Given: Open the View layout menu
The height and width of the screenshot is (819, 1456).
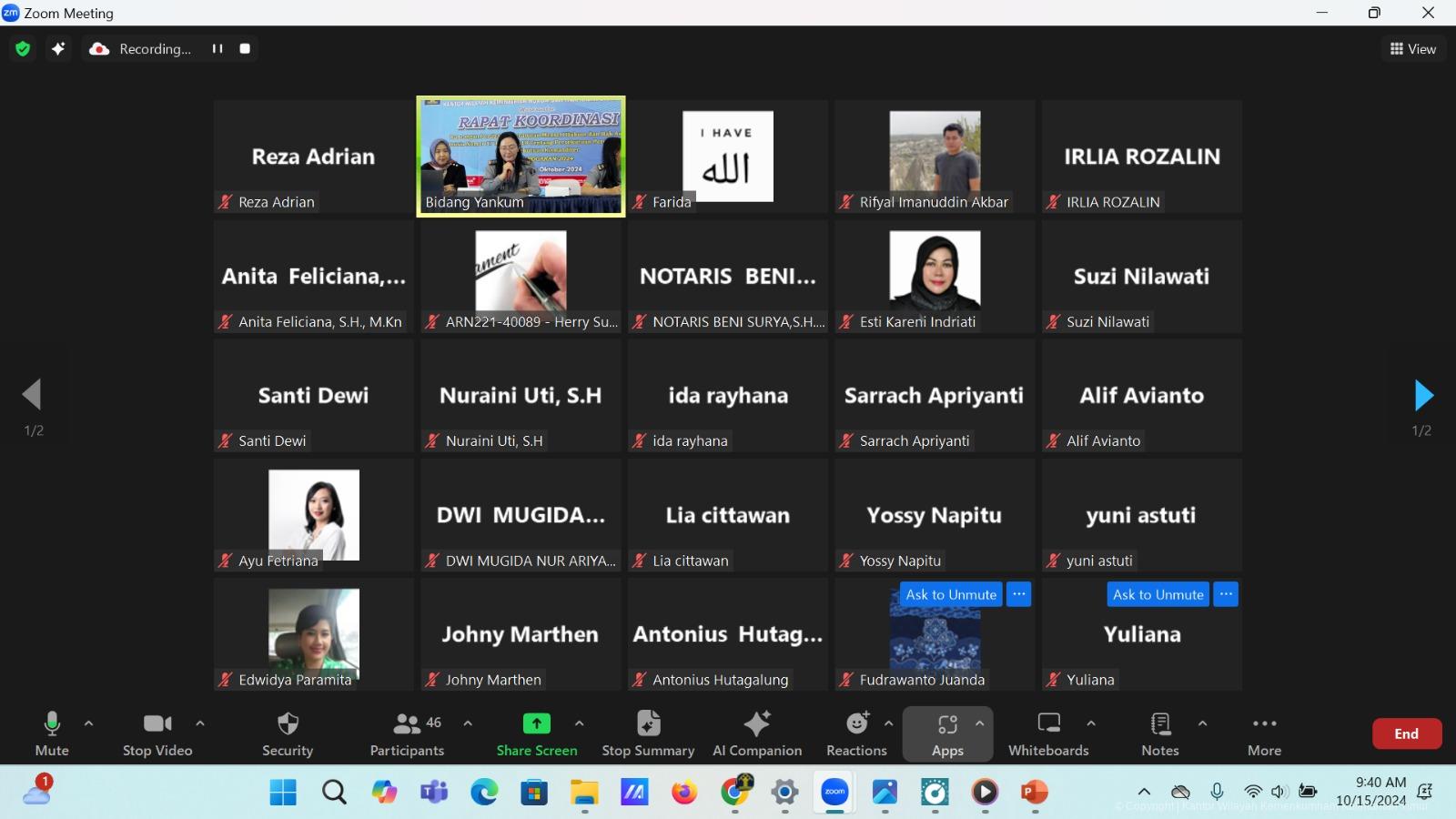Looking at the screenshot, I should 1413,49.
